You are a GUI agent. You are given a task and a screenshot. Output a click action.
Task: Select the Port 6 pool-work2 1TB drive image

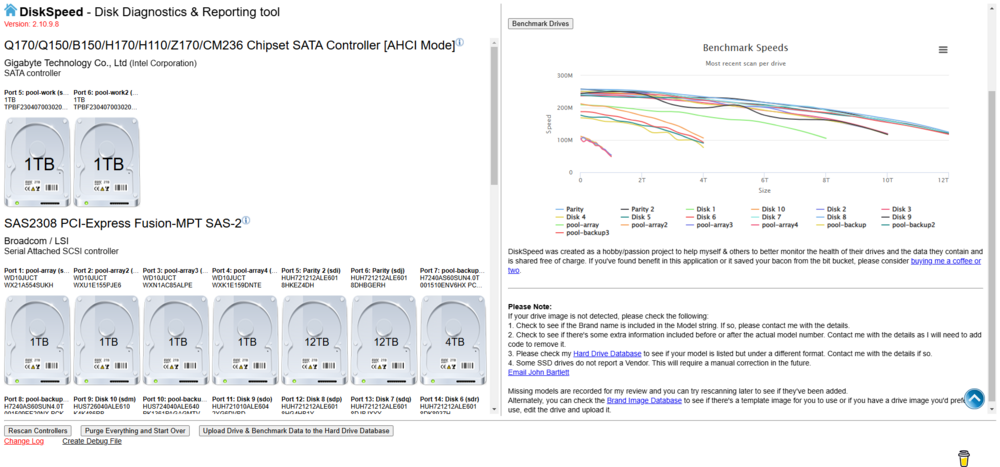coord(108,162)
